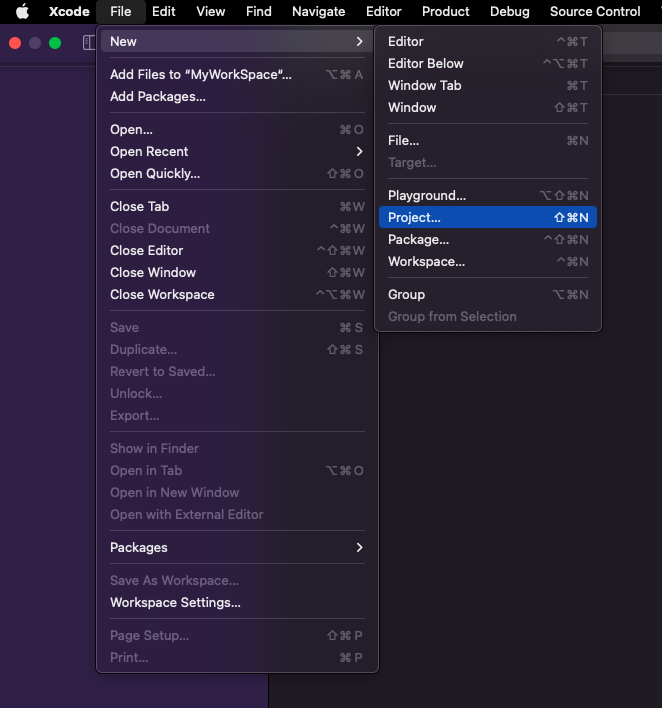Viewport: 662px width, 708px height.
Task: Choose Add Files to "MyWorkSpace"…
Action: click(237, 75)
